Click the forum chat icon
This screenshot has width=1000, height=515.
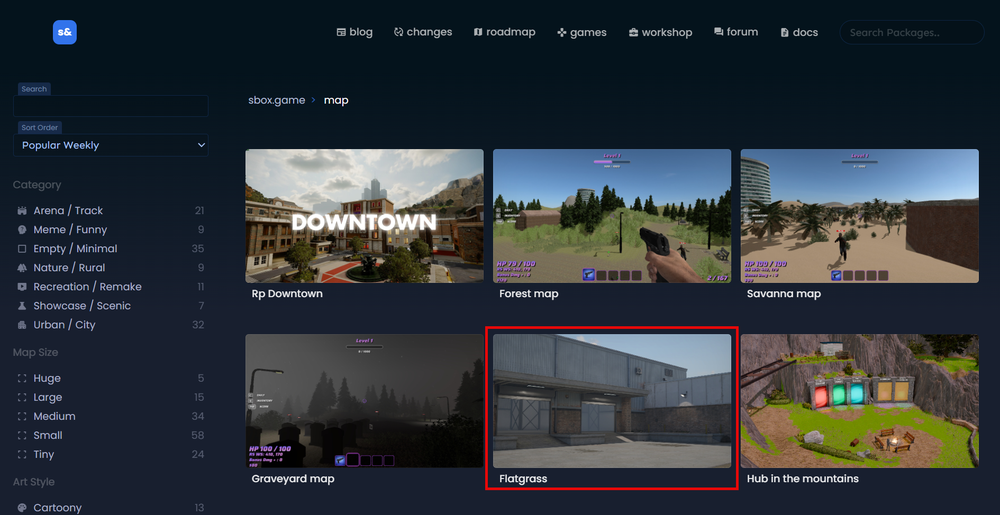pyautogui.click(x=719, y=32)
